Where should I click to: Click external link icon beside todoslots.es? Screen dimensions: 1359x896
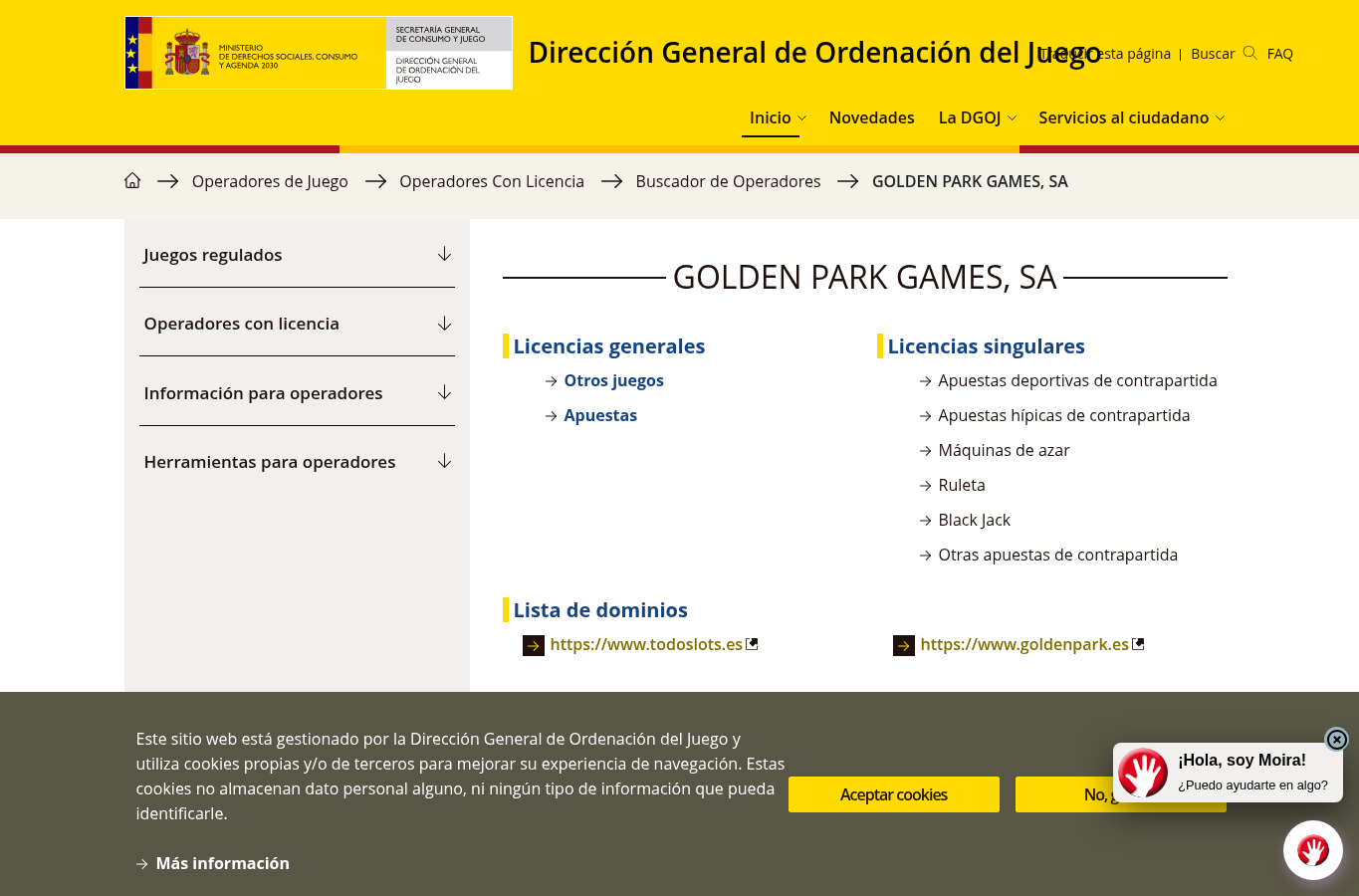coord(752,644)
